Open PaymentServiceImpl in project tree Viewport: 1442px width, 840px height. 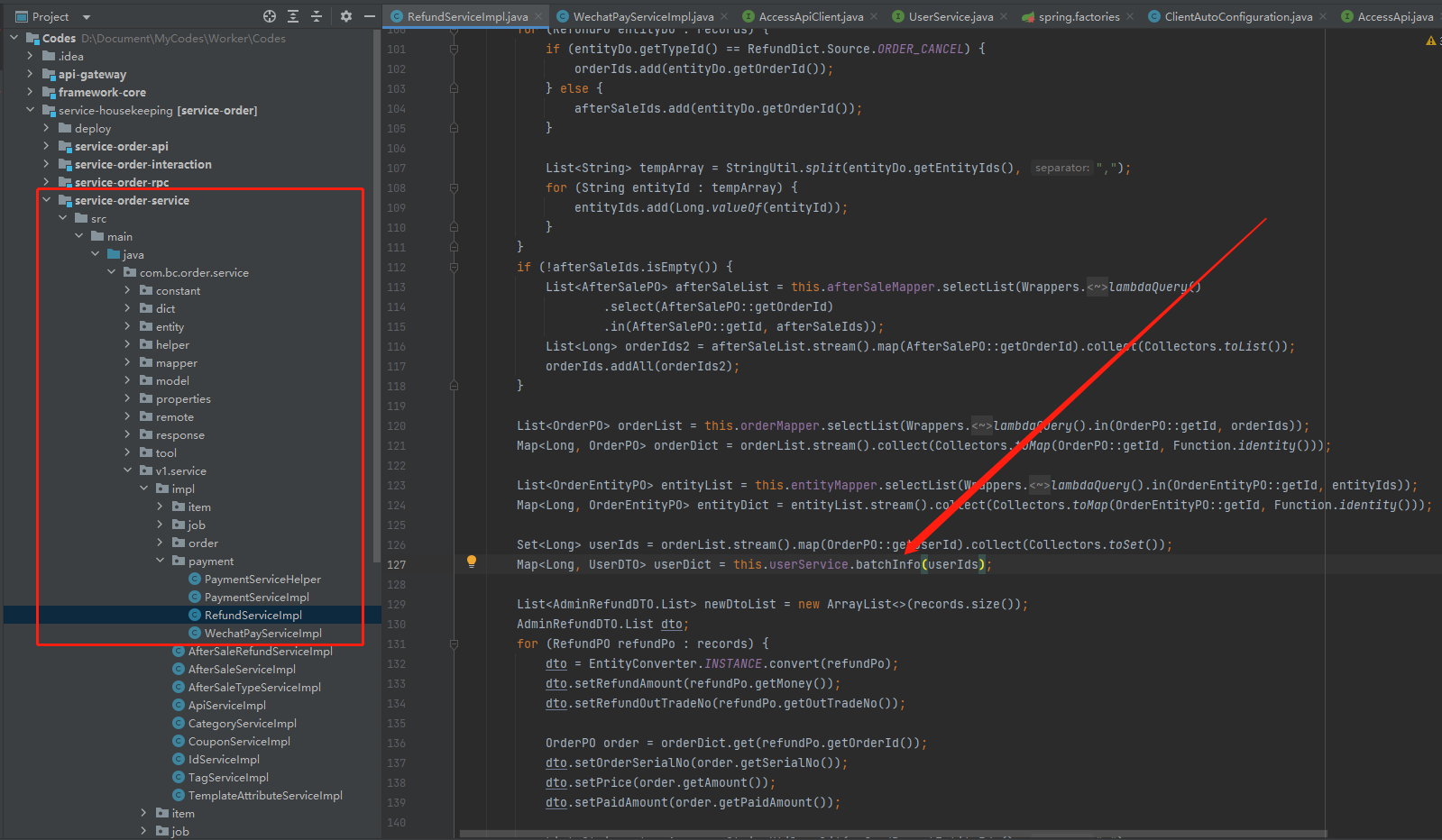(257, 597)
